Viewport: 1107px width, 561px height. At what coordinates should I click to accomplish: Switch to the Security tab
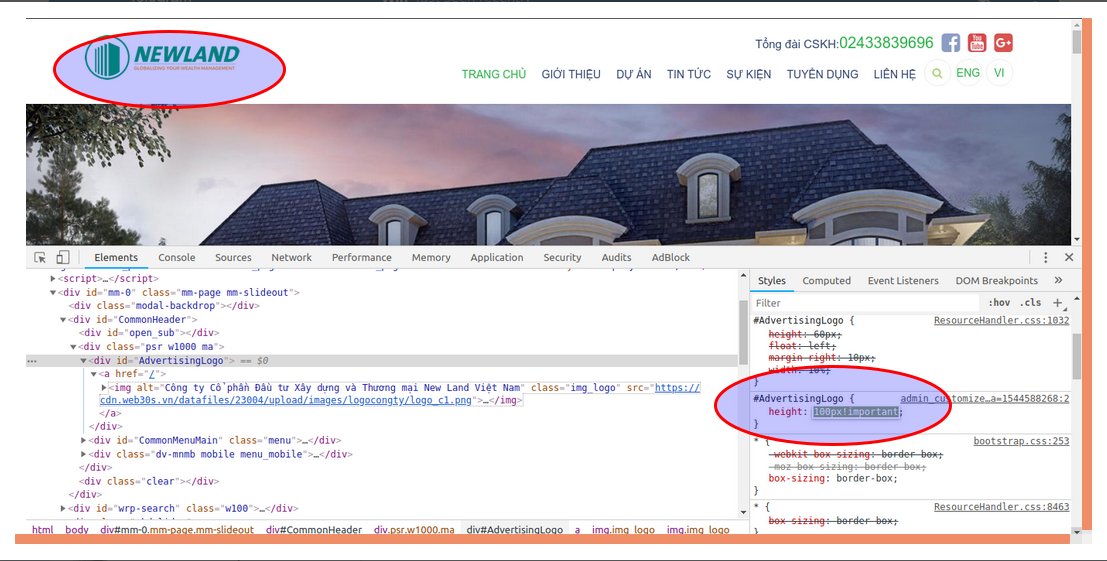[562, 258]
